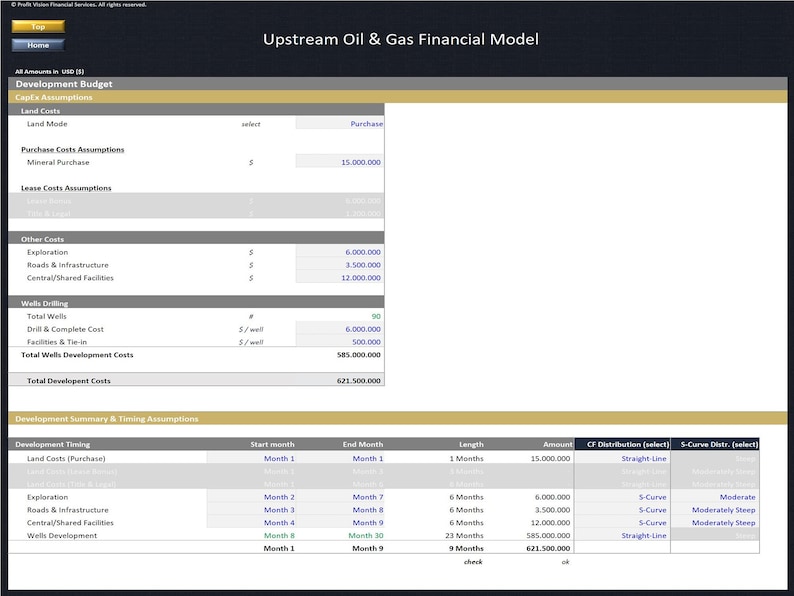Open the Land Mode Purchase selector
Viewport: 794px width, 596px height.
[x=340, y=124]
